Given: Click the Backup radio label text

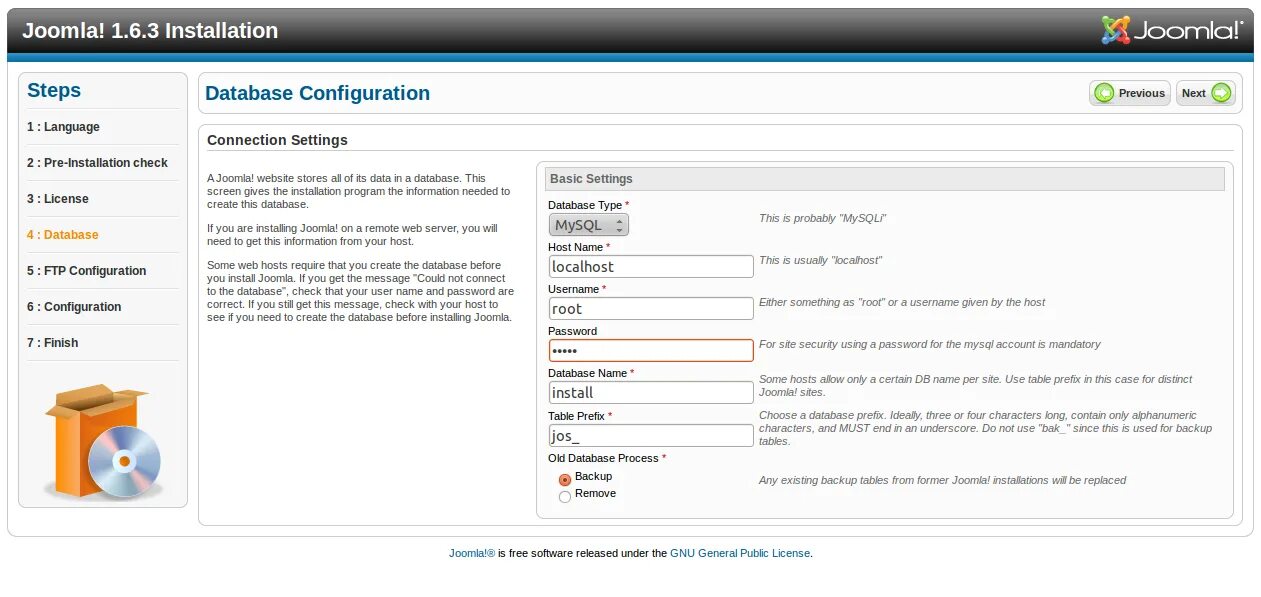Looking at the screenshot, I should (x=593, y=476).
